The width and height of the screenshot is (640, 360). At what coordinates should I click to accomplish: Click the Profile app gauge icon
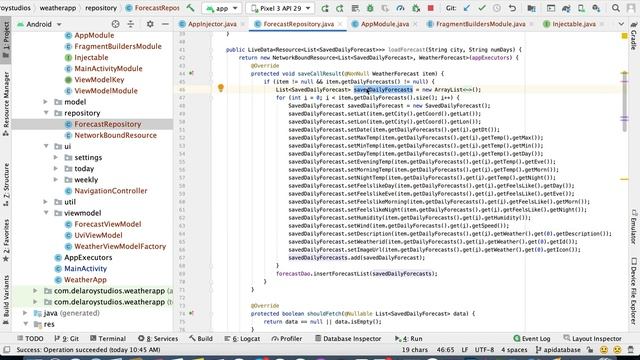400,8
